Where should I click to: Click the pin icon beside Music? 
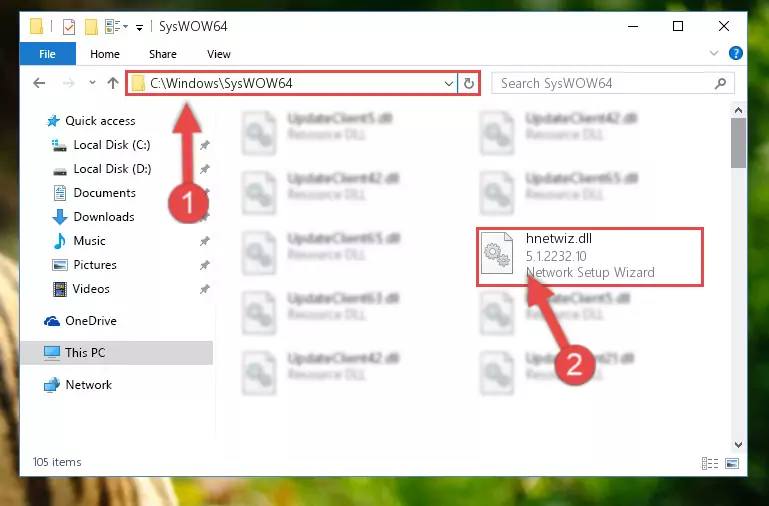[x=205, y=241]
